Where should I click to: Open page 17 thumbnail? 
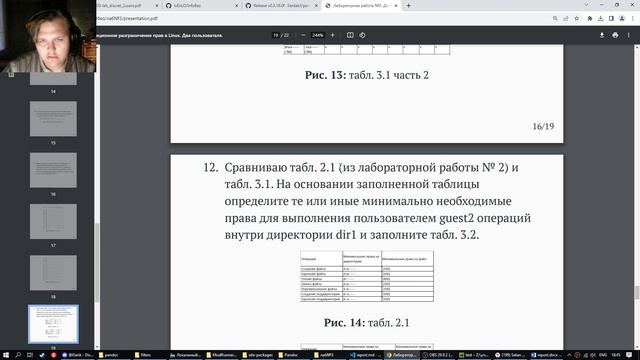pyautogui.click(x=53, y=221)
